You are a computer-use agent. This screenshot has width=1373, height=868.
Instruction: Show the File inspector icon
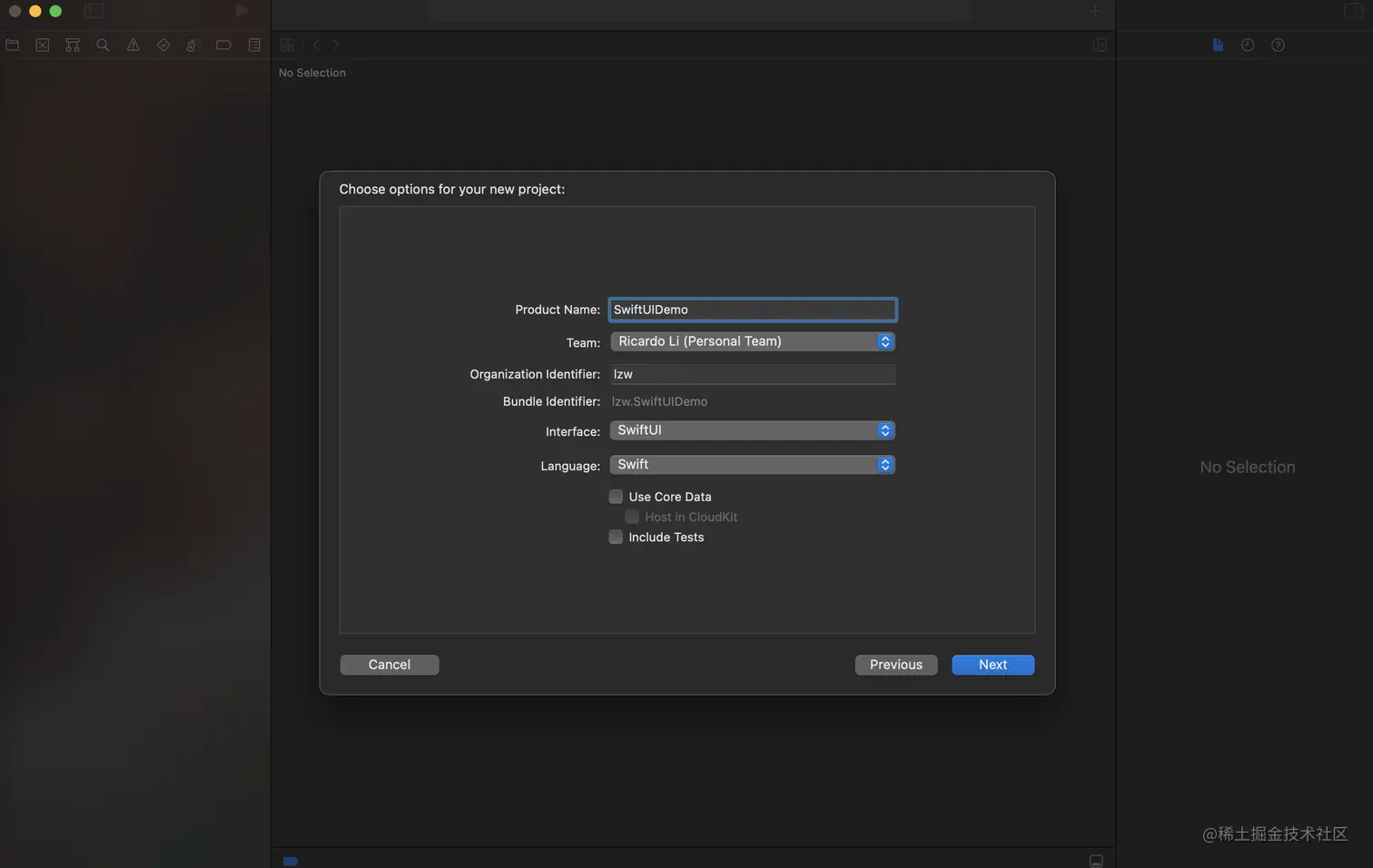point(1218,44)
